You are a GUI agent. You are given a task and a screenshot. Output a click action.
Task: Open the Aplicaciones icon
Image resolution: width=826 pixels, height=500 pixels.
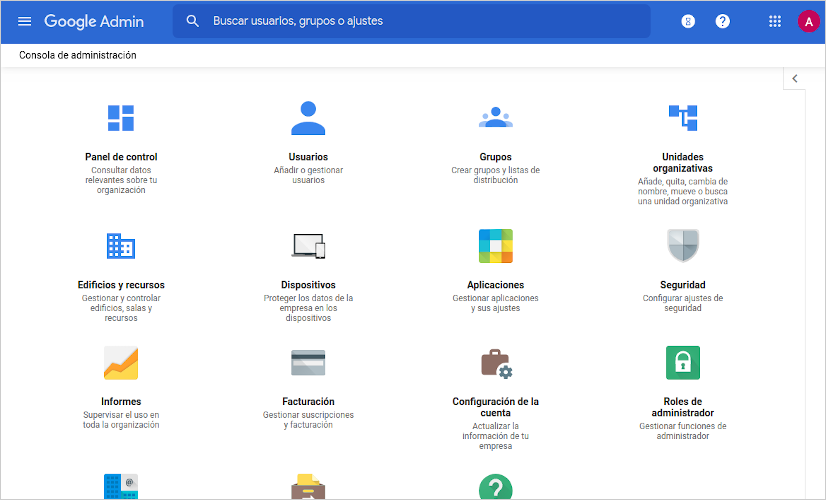(496, 246)
